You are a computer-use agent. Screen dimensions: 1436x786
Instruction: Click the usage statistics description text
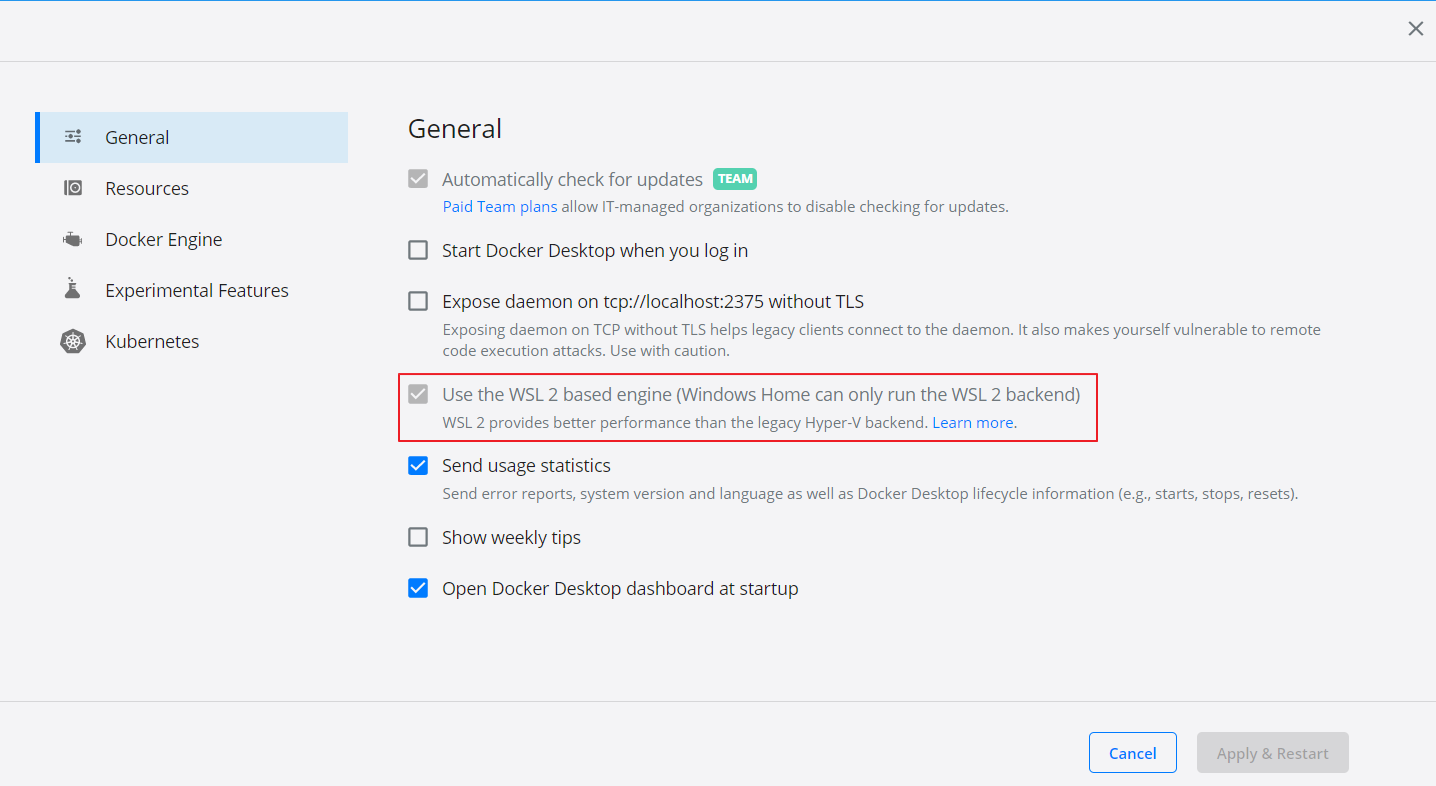coord(870,493)
